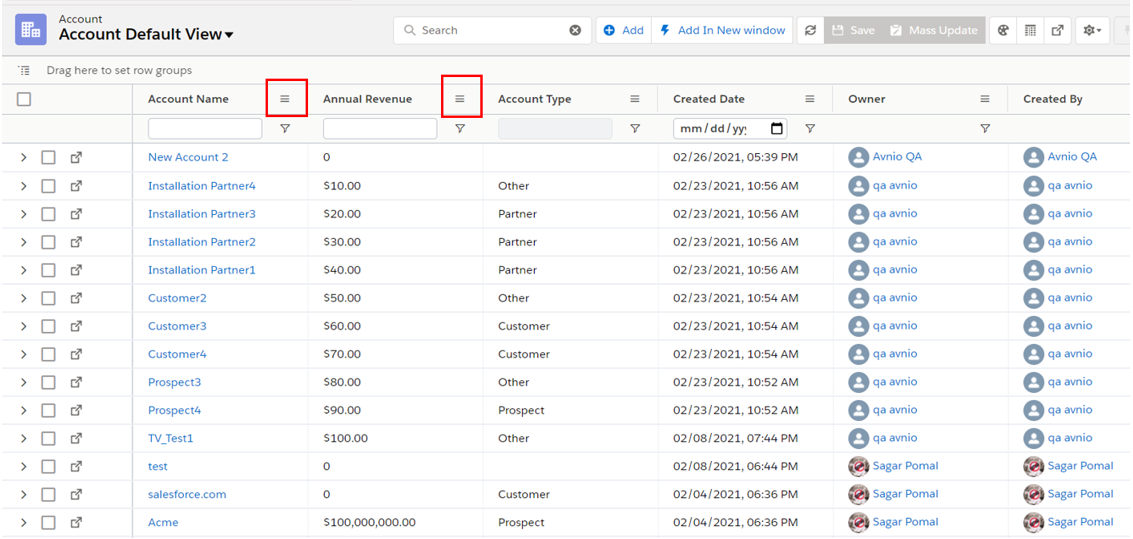Check the box for New Account 2 row
This screenshot has width=1133, height=539.
(48, 157)
